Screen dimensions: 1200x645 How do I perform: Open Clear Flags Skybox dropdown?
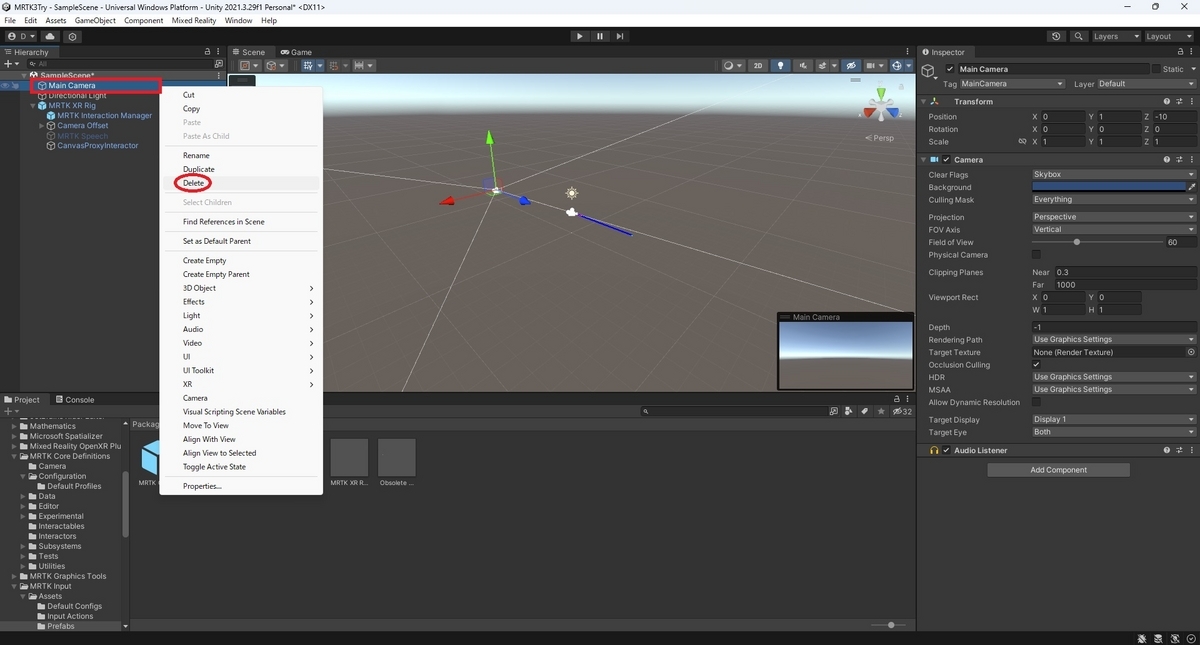pyautogui.click(x=1113, y=175)
